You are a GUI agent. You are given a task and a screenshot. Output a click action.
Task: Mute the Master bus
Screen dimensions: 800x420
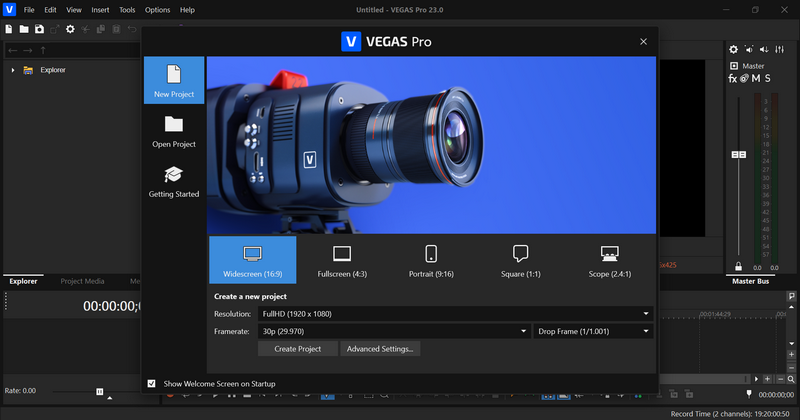[x=757, y=78]
